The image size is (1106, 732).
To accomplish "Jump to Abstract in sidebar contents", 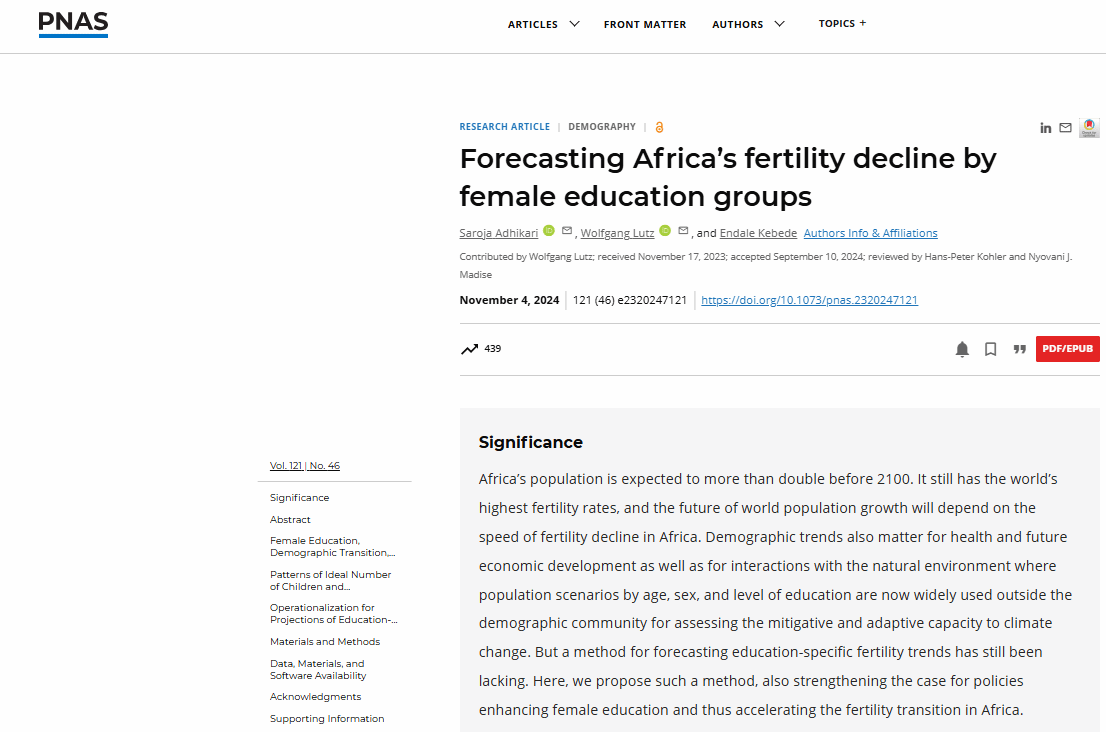I will point(290,520).
